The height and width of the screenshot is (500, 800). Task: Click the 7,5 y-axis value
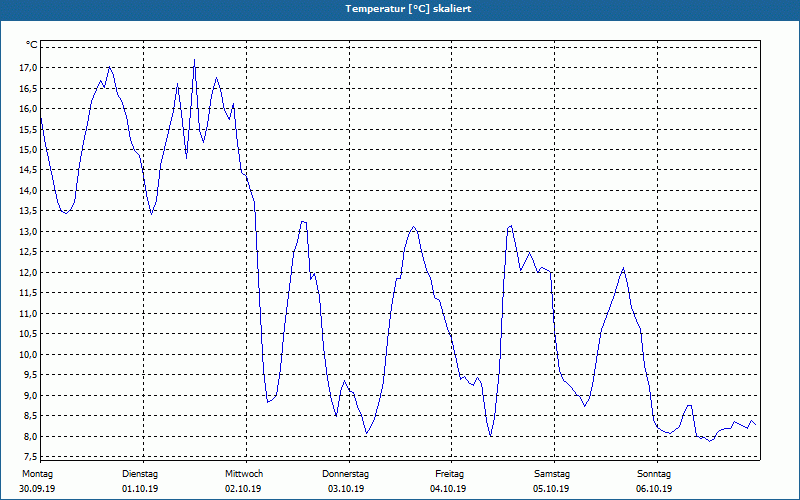pos(30,457)
